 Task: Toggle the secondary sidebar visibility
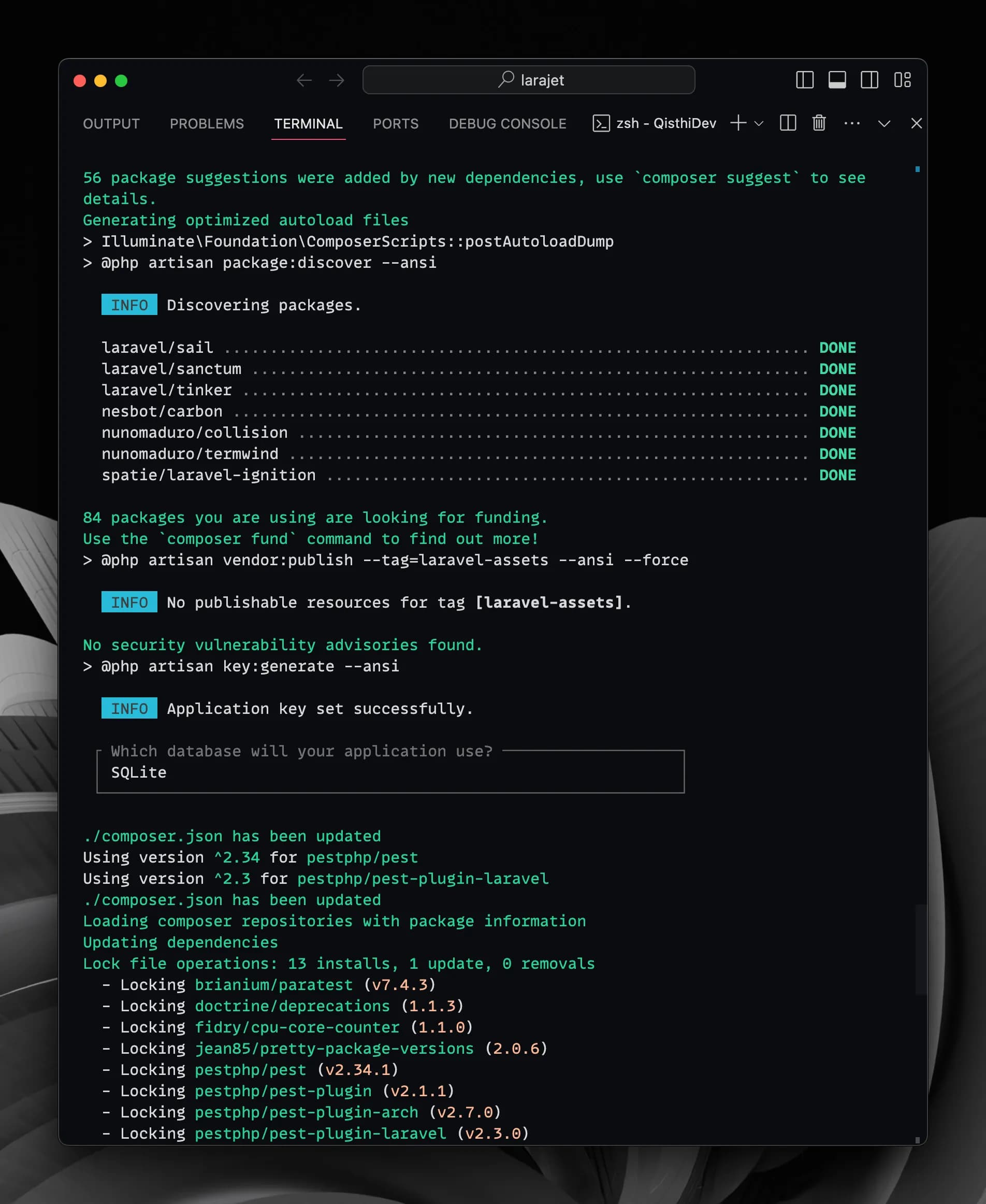pyautogui.click(x=869, y=81)
